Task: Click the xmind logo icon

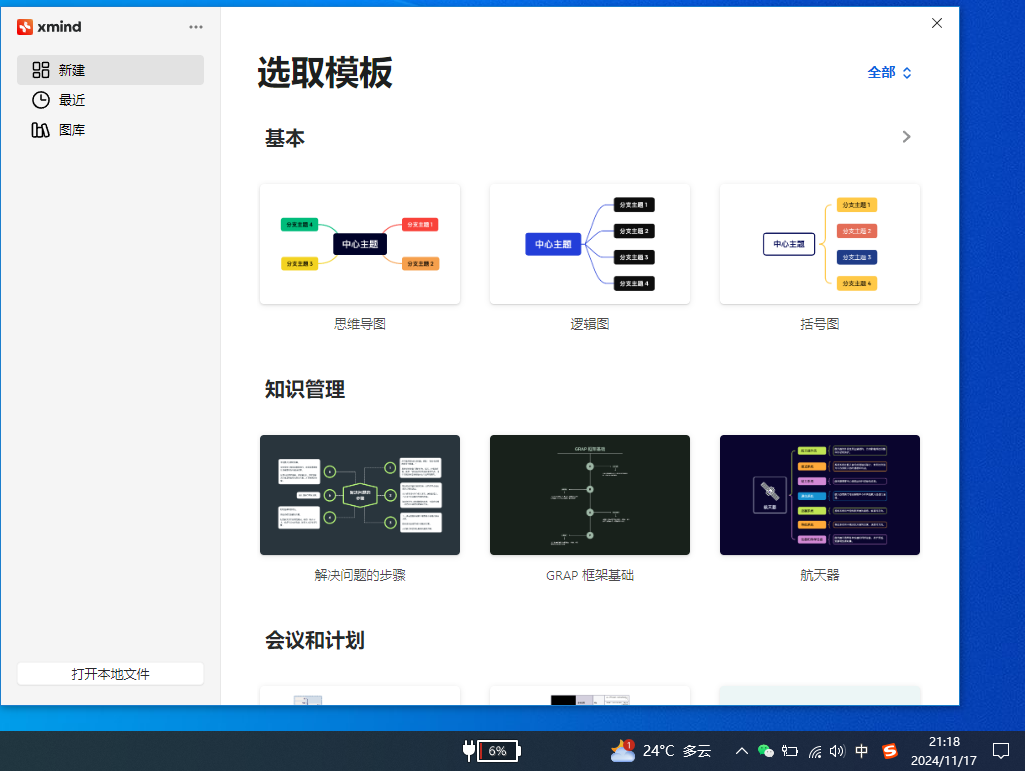Action: (x=25, y=26)
